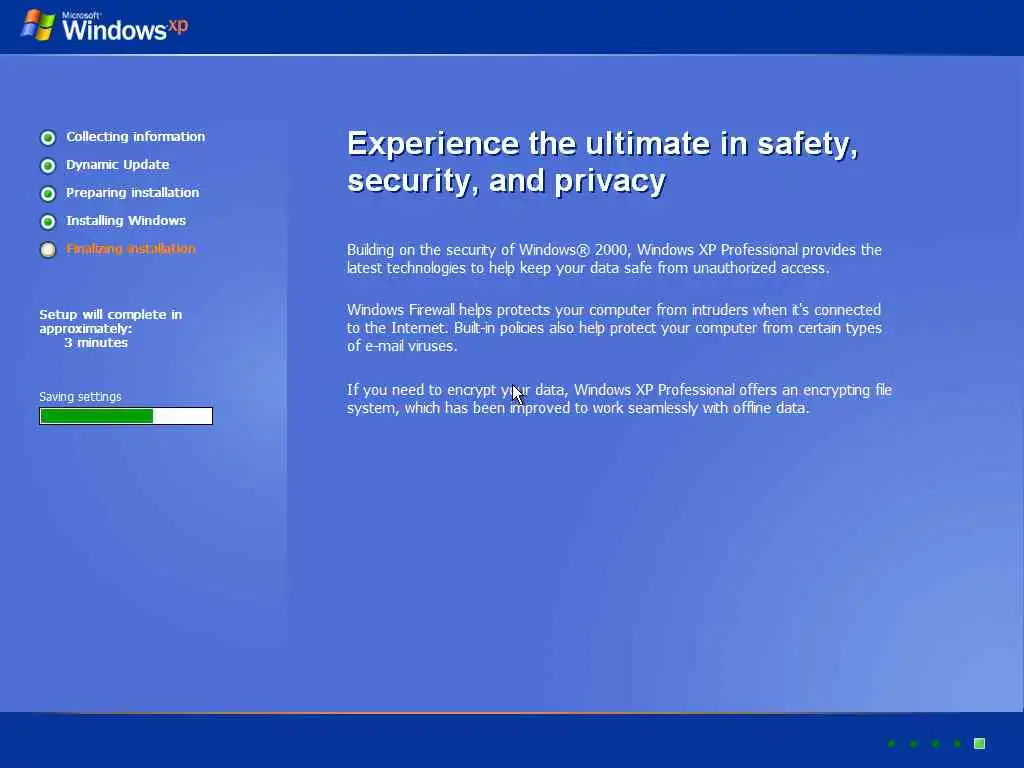Screen dimensions: 1024x768
Task: Click the orange 'Finalizing installation' step text
Action: pyautogui.click(x=131, y=249)
